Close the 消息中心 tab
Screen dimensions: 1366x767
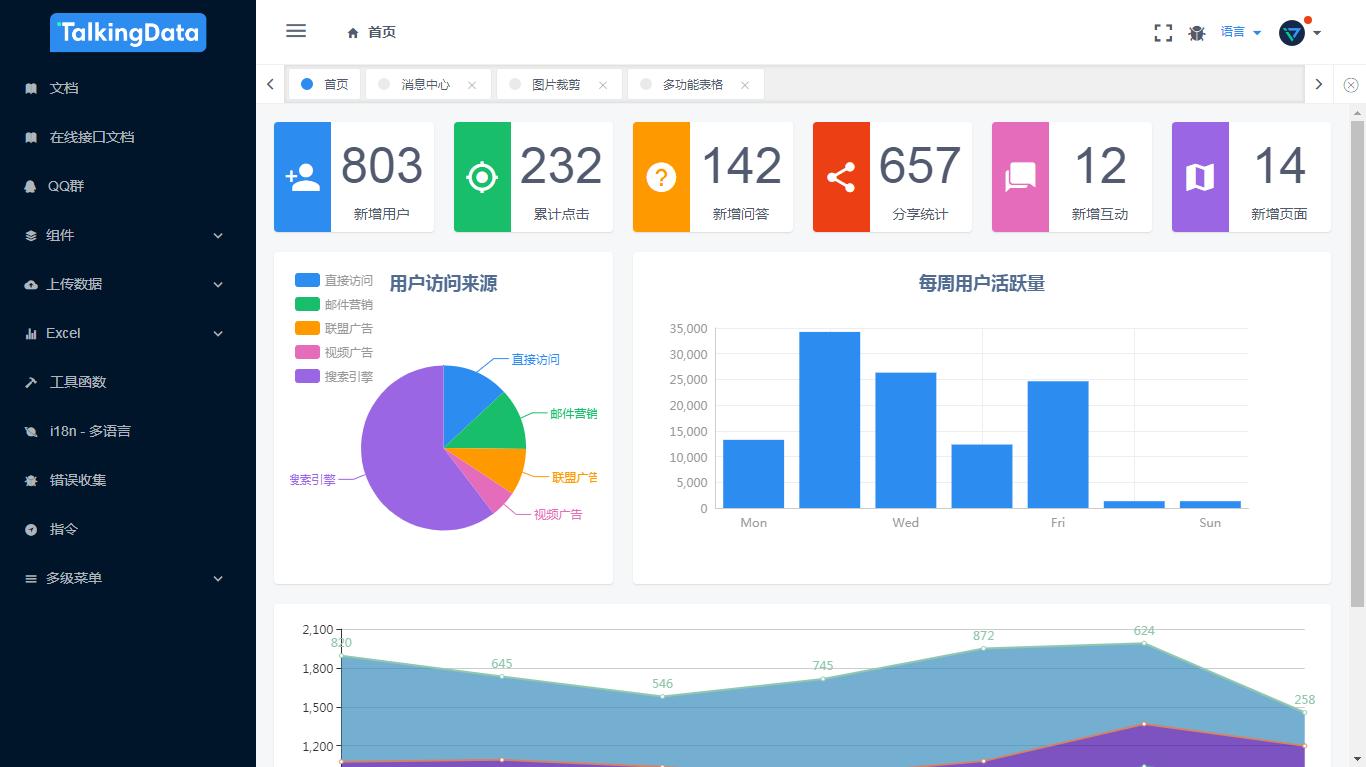tap(472, 85)
